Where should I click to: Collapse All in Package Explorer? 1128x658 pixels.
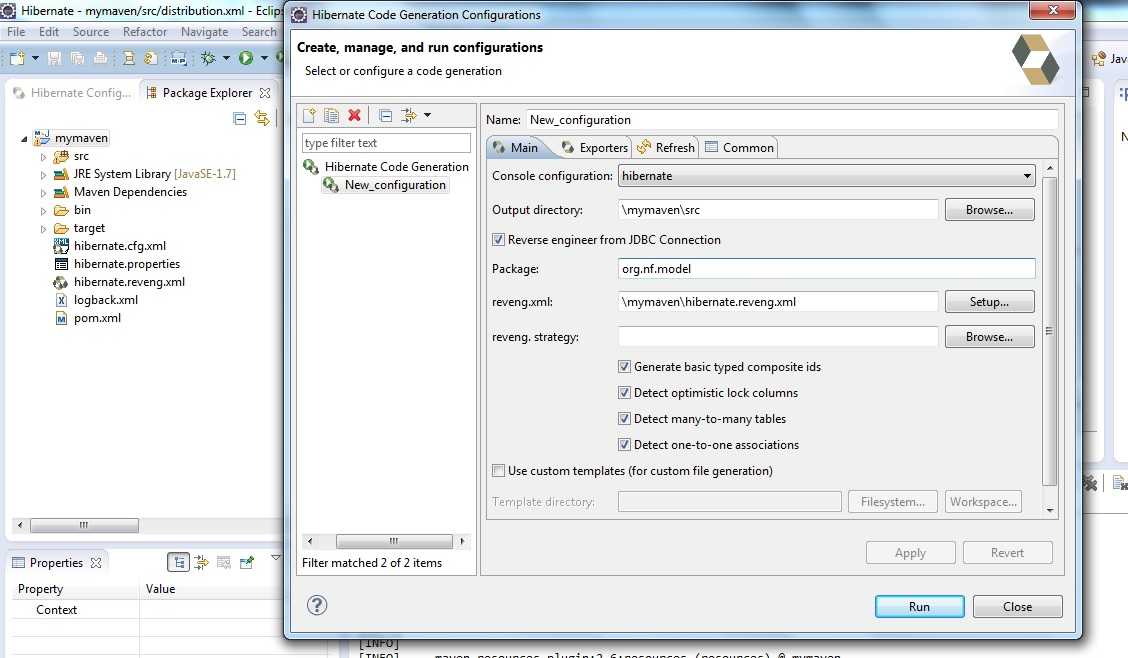pos(240,119)
